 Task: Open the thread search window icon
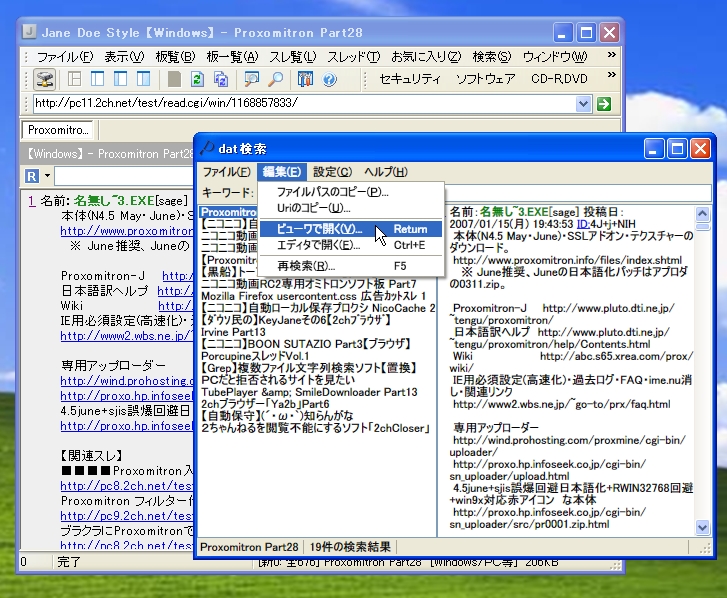(x=251, y=79)
